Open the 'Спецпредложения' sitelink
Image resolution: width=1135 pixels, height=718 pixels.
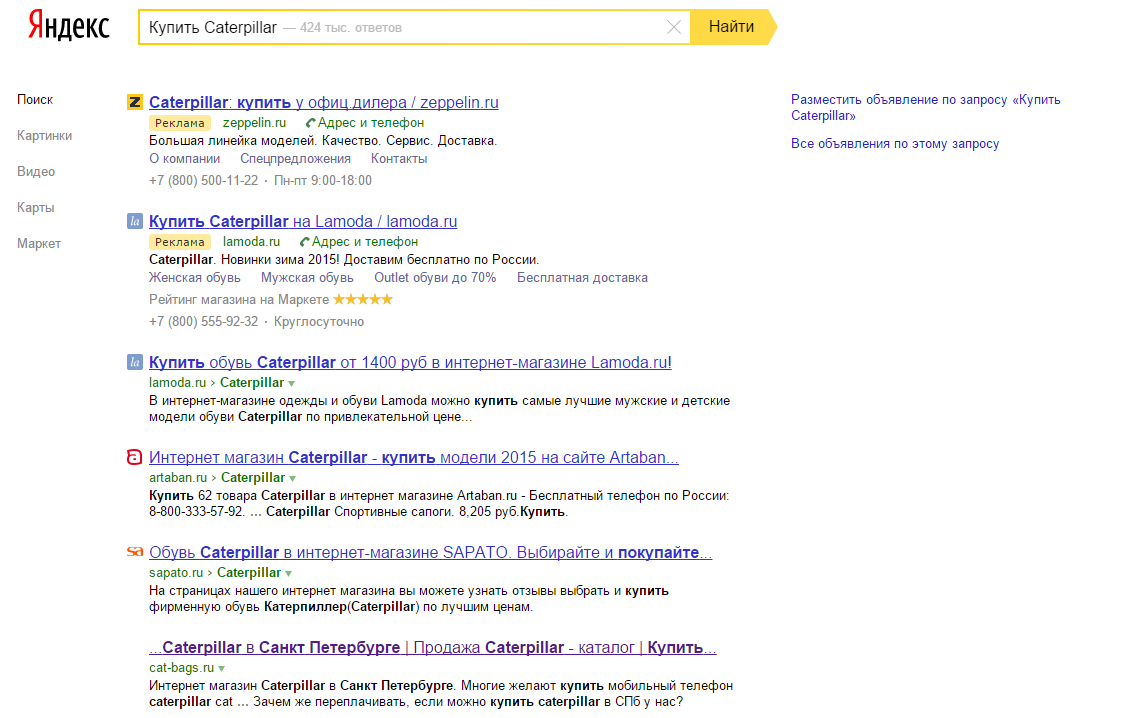coord(295,159)
